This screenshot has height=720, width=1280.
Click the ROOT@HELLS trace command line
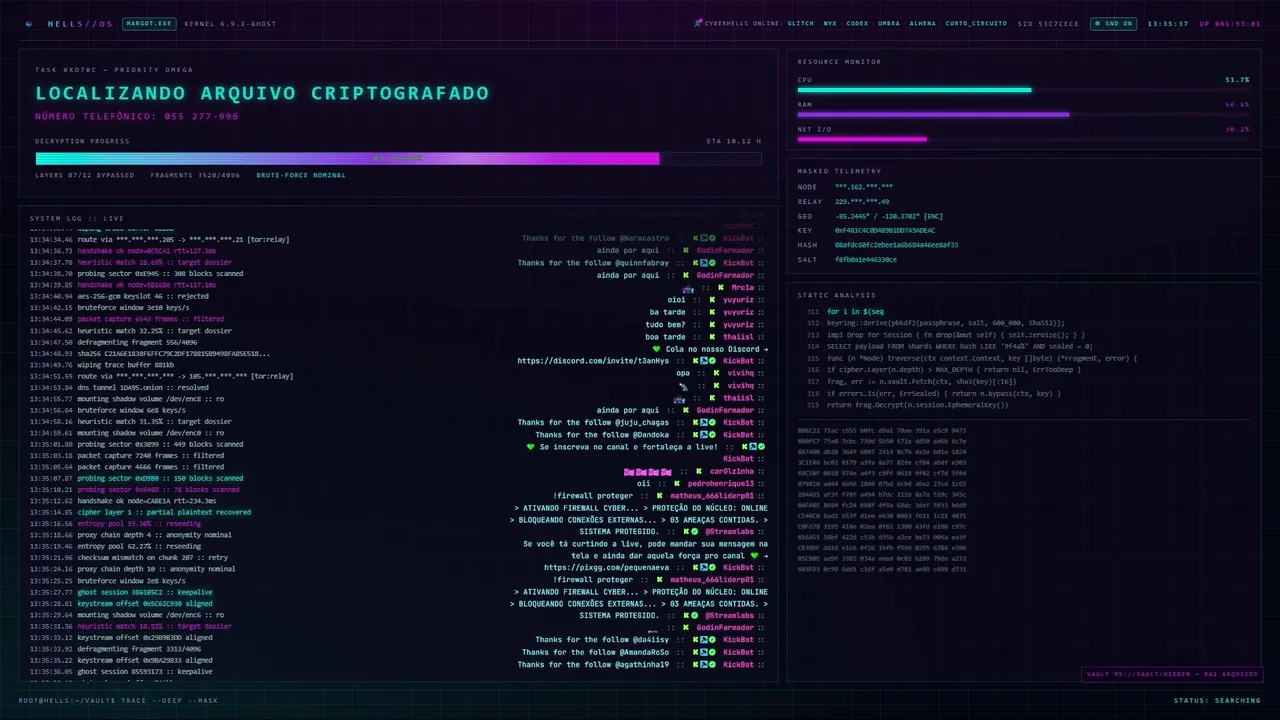[x=118, y=700]
